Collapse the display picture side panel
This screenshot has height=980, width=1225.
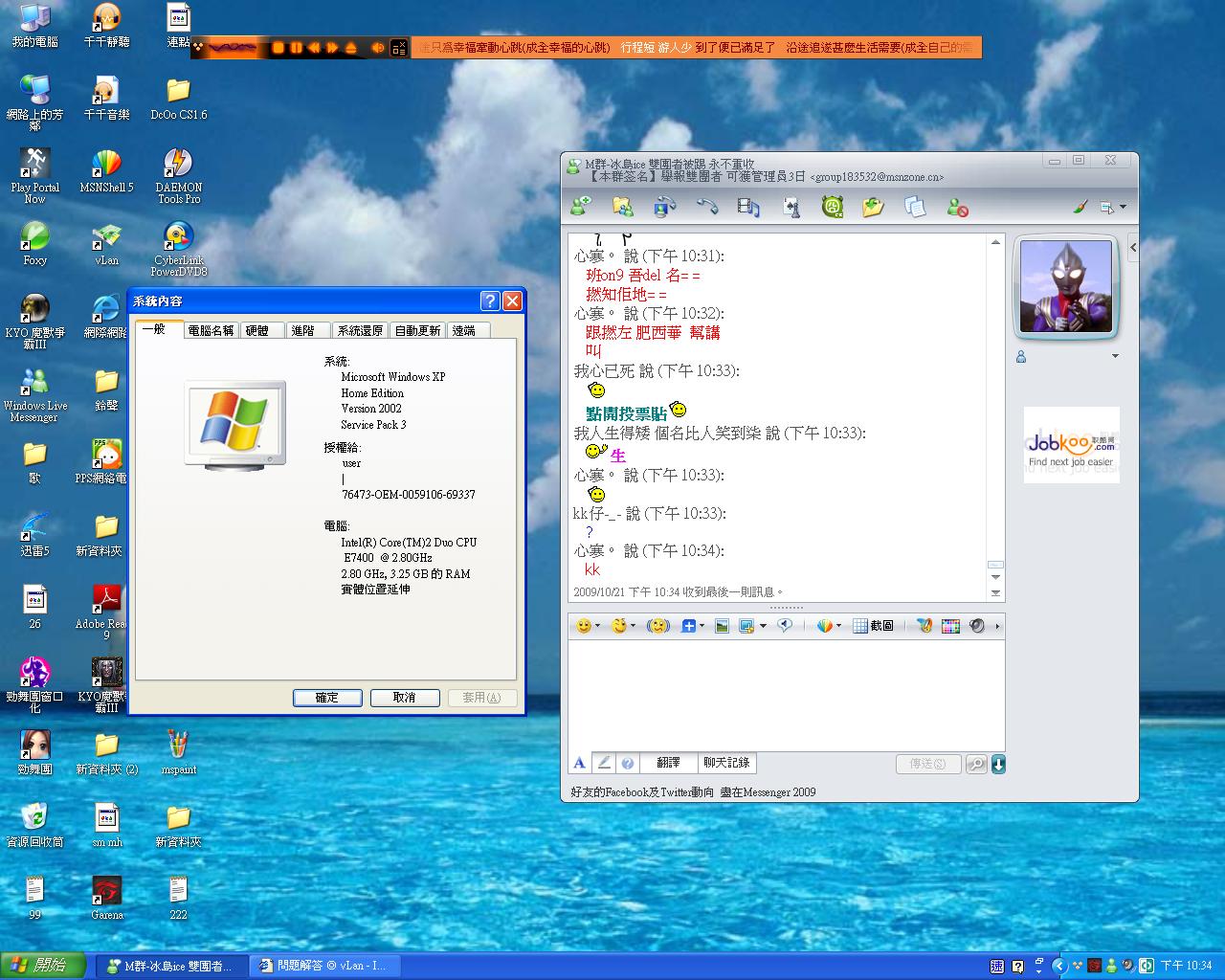click(1133, 248)
